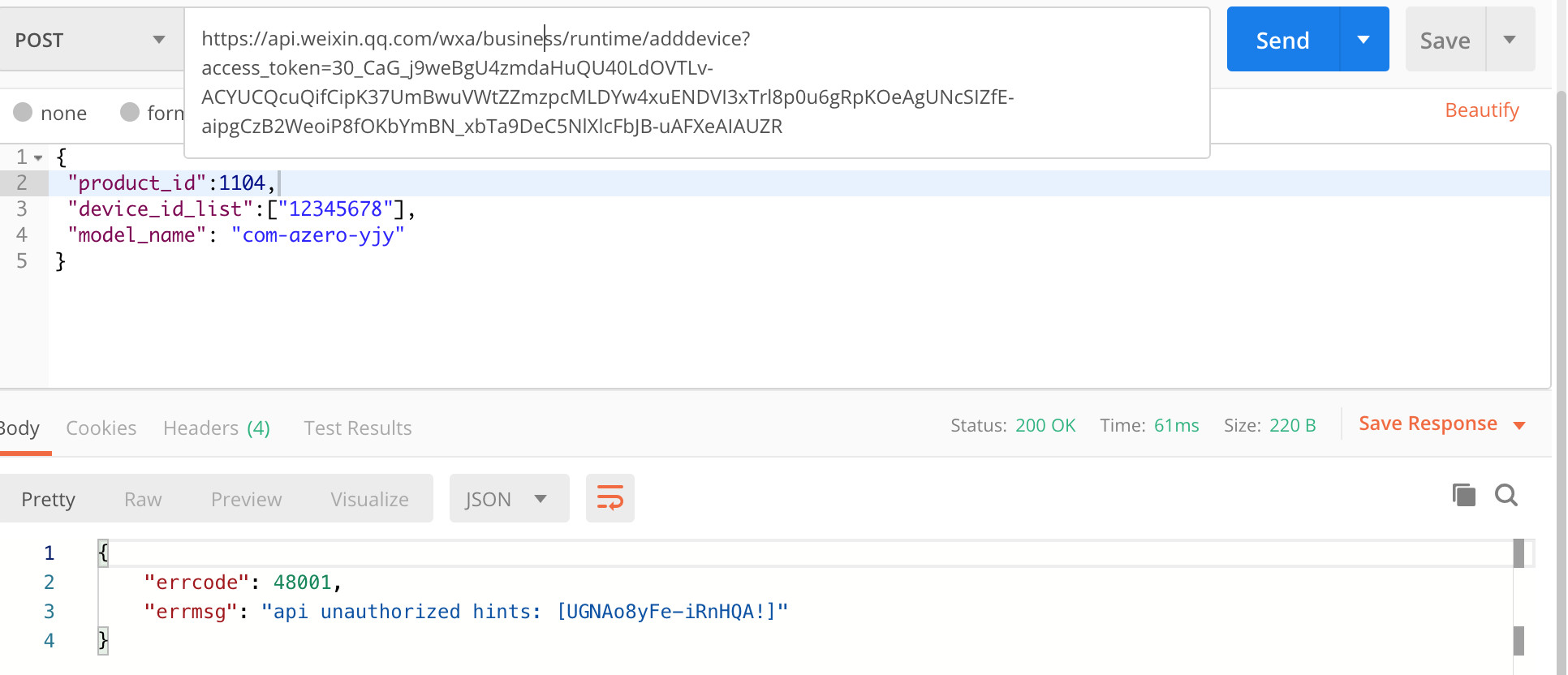1568x675 pixels.
Task: Click the errcode value 48001
Action: [303, 583]
